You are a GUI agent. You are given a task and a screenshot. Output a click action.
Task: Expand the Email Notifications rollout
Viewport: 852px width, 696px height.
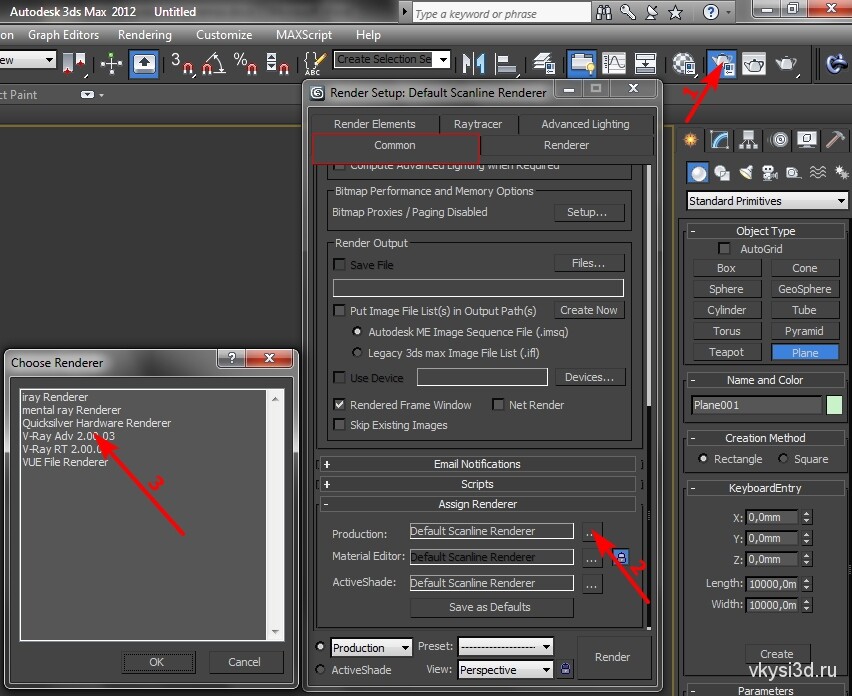477,464
